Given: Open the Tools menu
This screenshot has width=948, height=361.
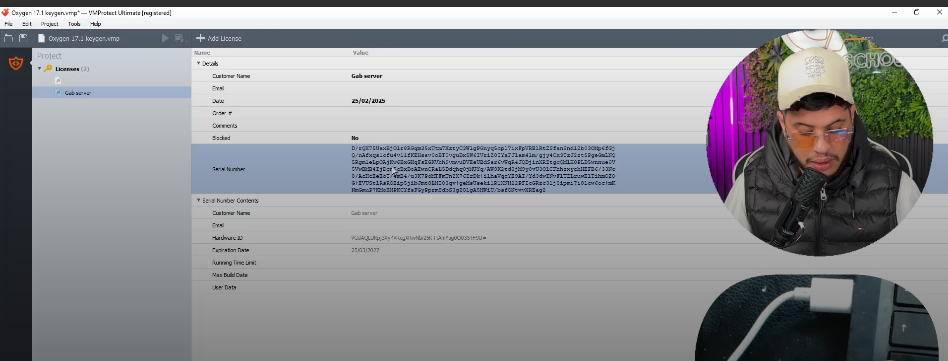Looking at the screenshot, I should 74,24.
